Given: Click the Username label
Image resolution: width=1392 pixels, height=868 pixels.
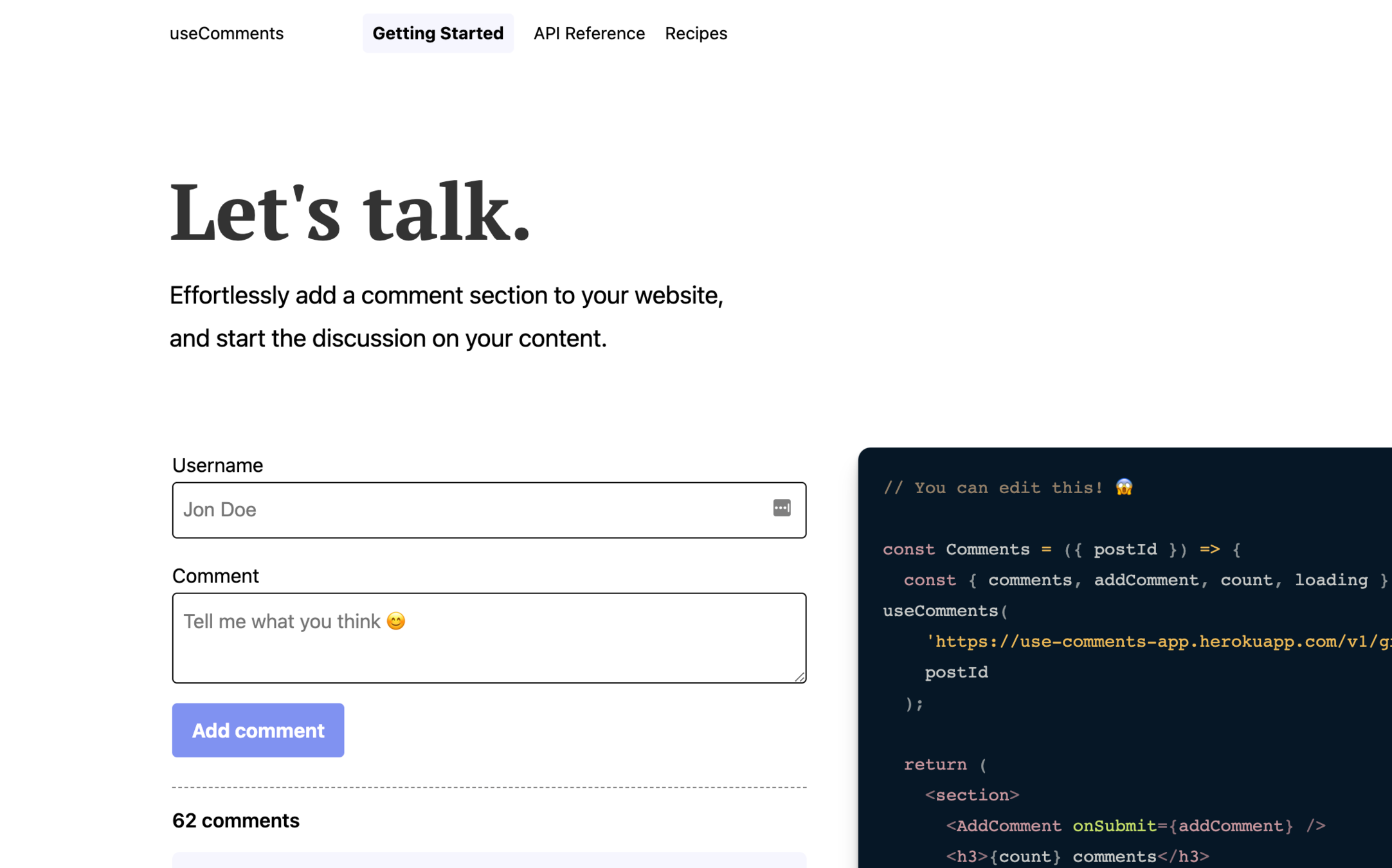Looking at the screenshot, I should click(217, 465).
